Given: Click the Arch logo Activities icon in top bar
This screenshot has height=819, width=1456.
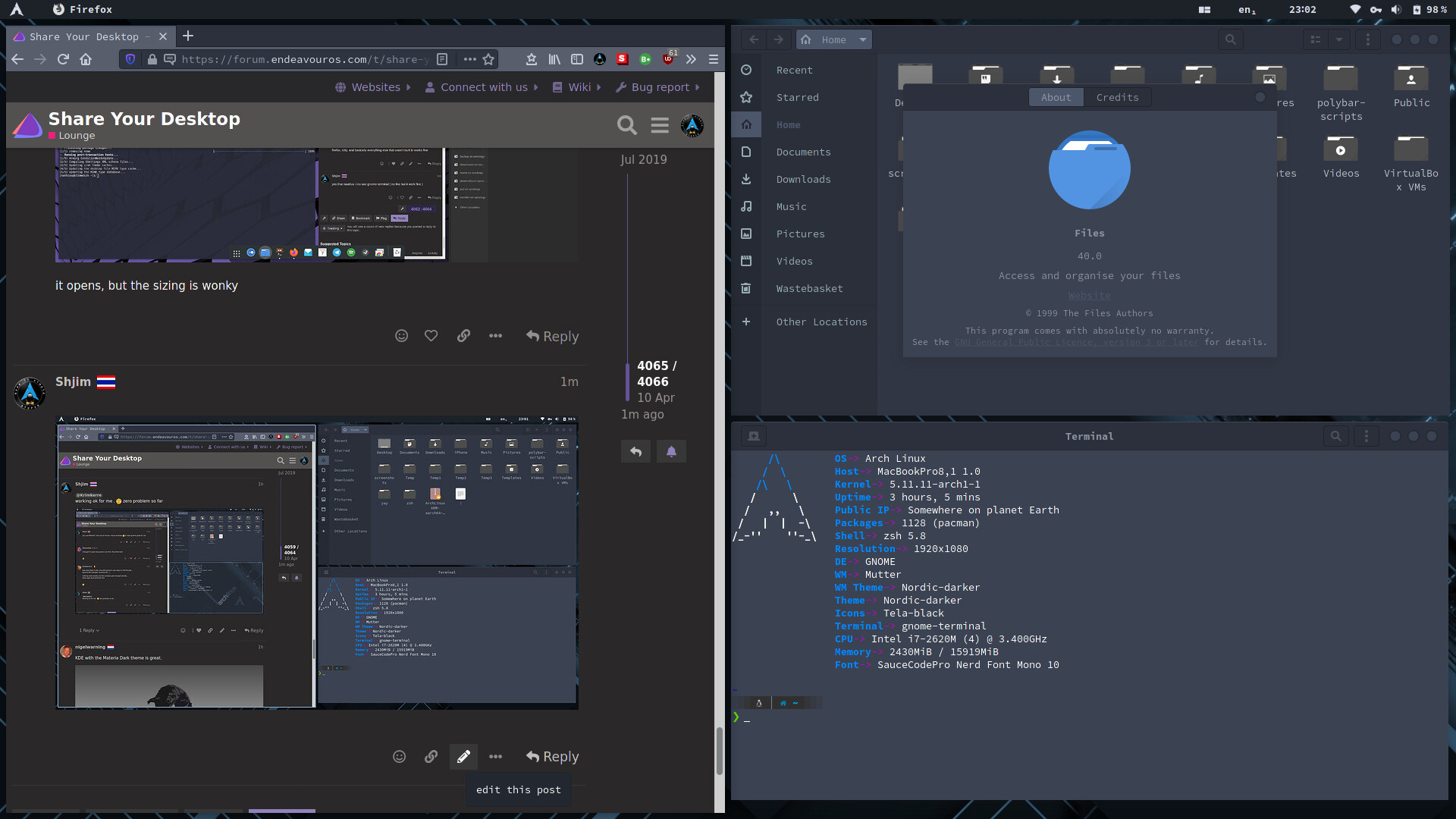Looking at the screenshot, I should pos(17,9).
